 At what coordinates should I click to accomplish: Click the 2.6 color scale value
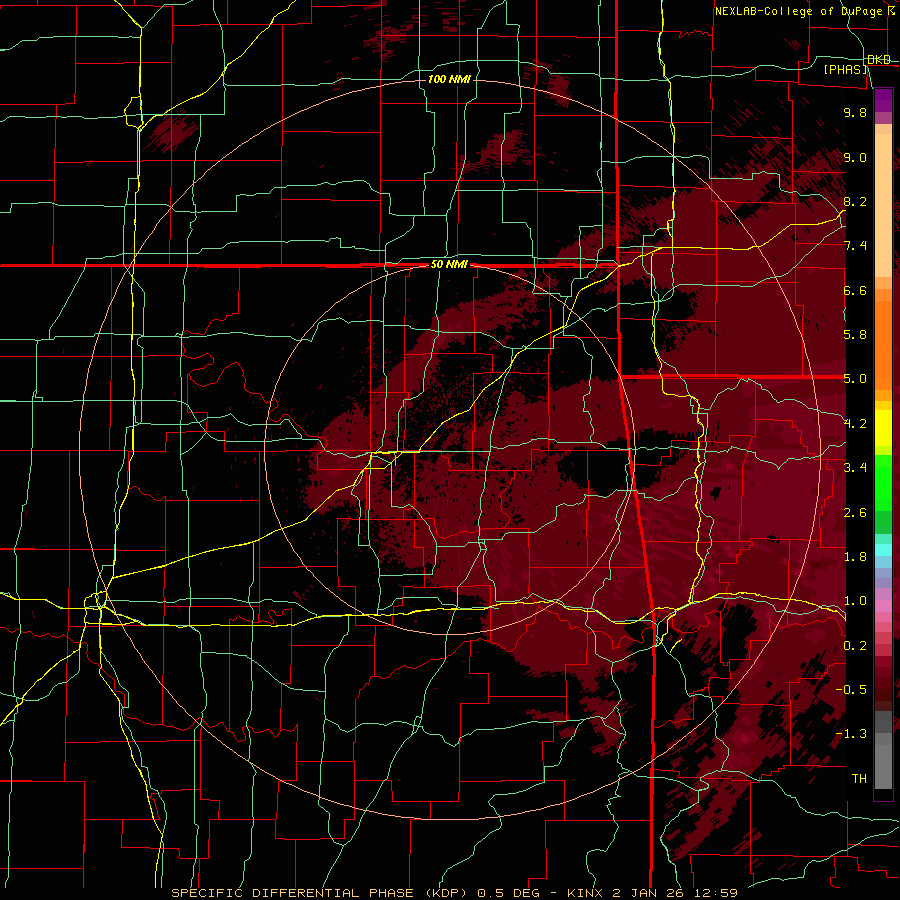pyautogui.click(x=855, y=513)
